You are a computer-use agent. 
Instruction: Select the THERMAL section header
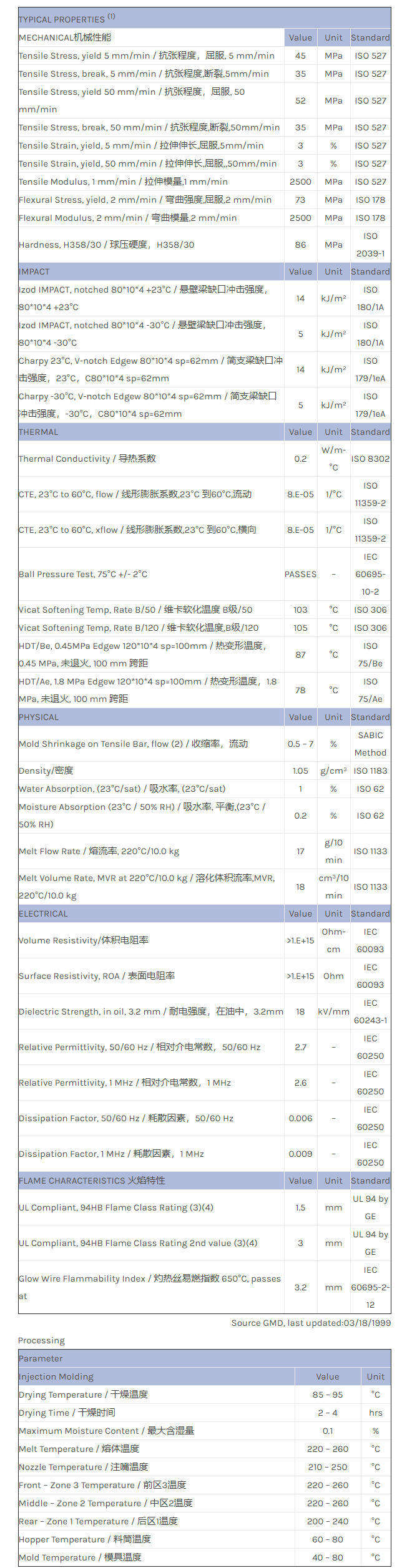39,432
